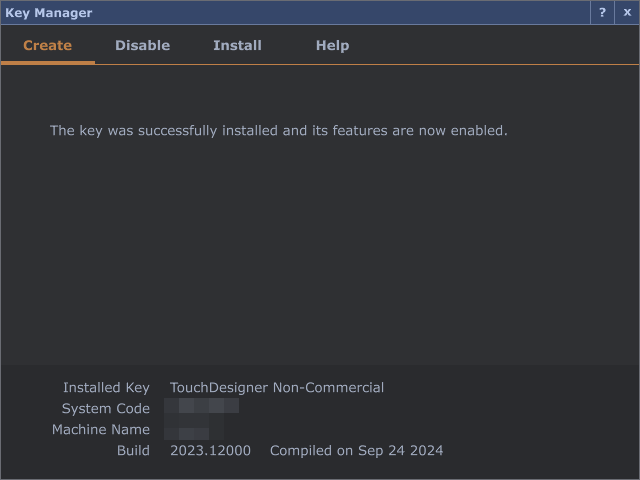Image resolution: width=640 pixels, height=480 pixels.
Task: Click the System Code label
Action: click(x=105, y=409)
